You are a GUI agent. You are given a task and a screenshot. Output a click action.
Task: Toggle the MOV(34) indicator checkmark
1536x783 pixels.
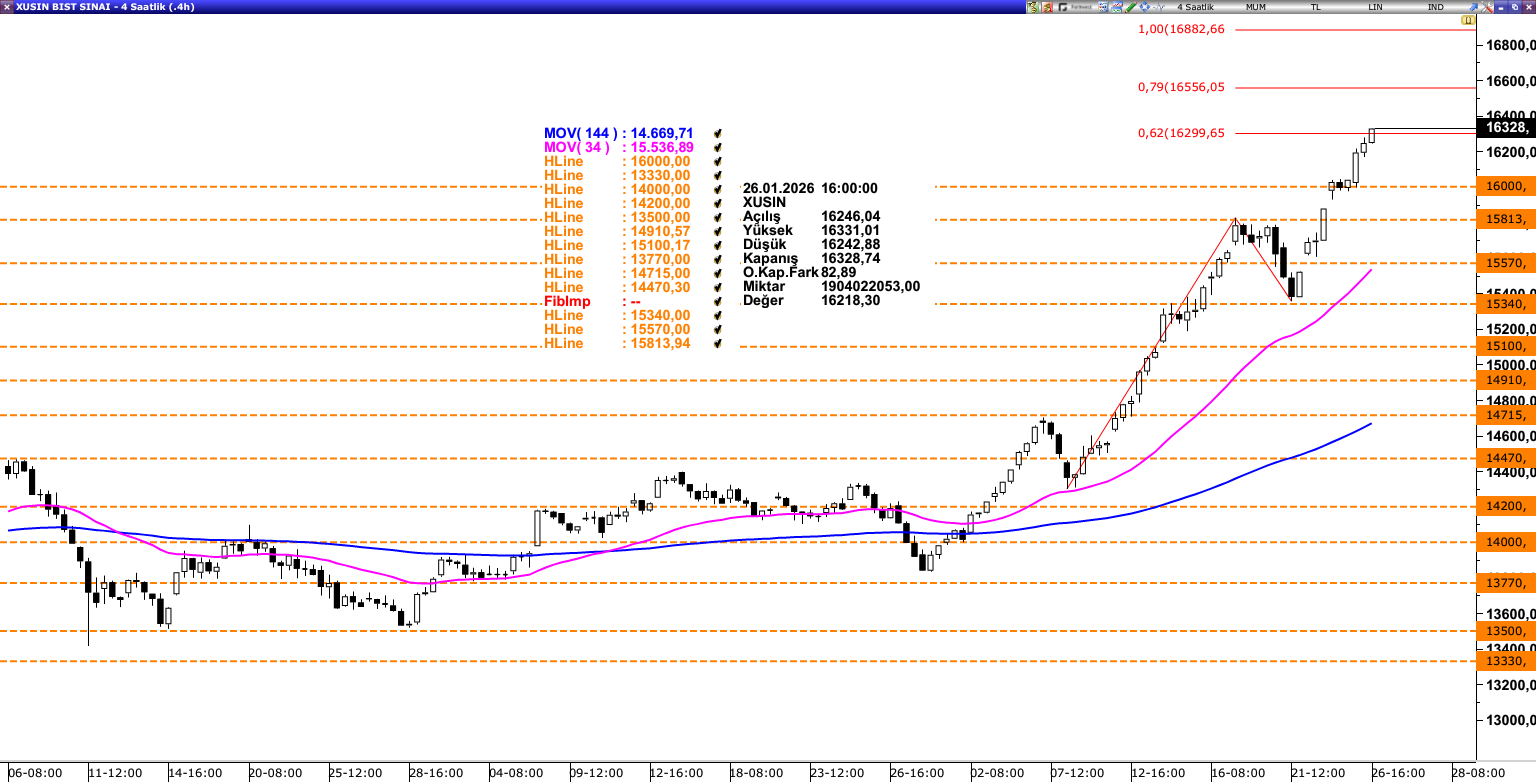tap(717, 147)
